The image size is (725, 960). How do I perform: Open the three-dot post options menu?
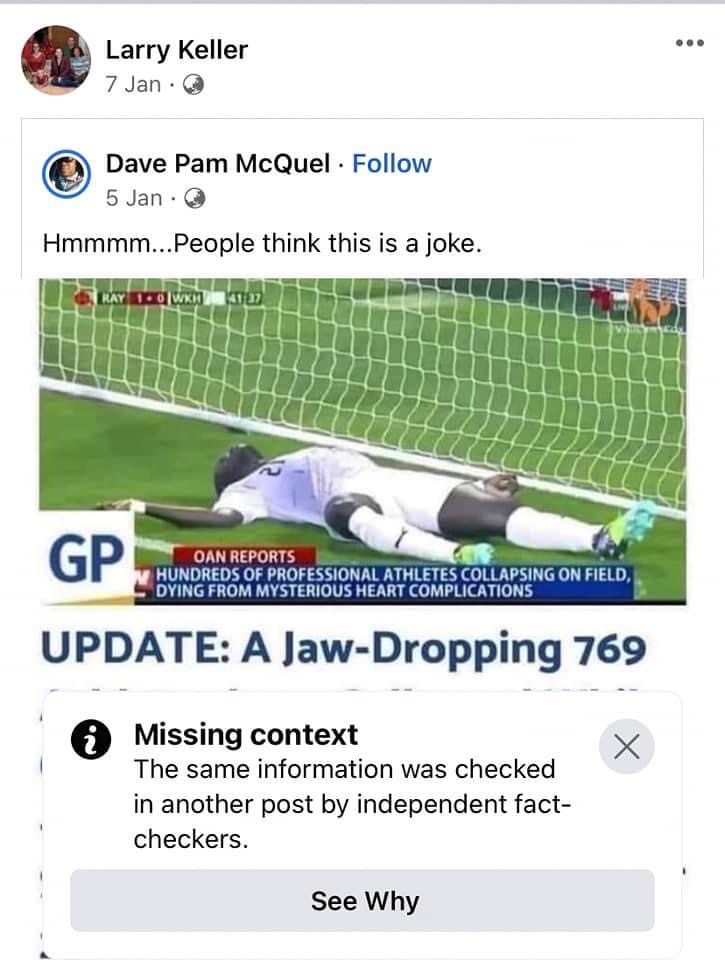[690, 43]
